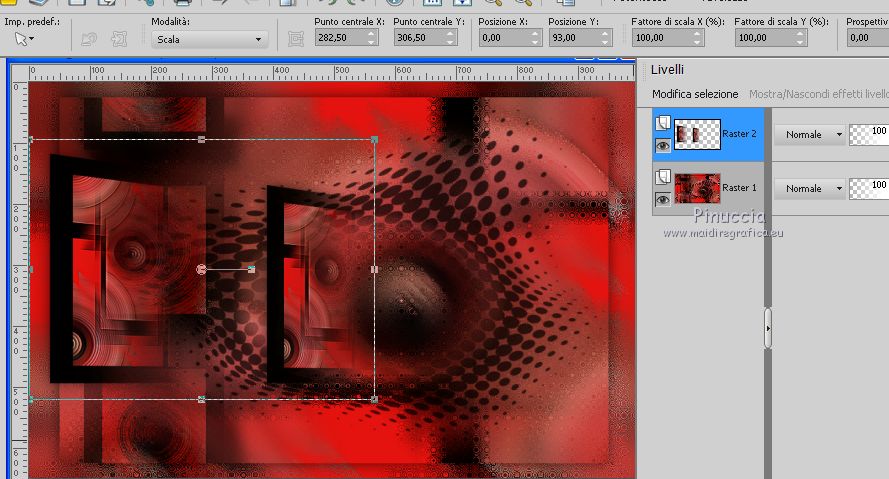
Task: Open the Normale blend mode for Raster 1
Action: 810,188
